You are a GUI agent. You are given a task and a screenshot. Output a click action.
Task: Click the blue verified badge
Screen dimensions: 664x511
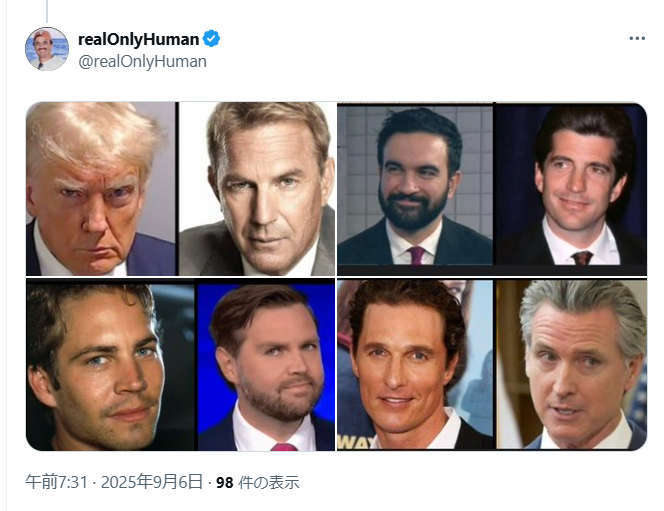pyautogui.click(x=212, y=39)
